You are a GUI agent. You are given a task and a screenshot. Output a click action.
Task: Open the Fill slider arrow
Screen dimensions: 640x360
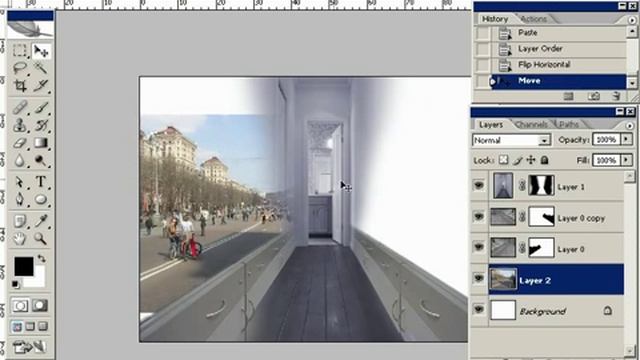pos(626,160)
